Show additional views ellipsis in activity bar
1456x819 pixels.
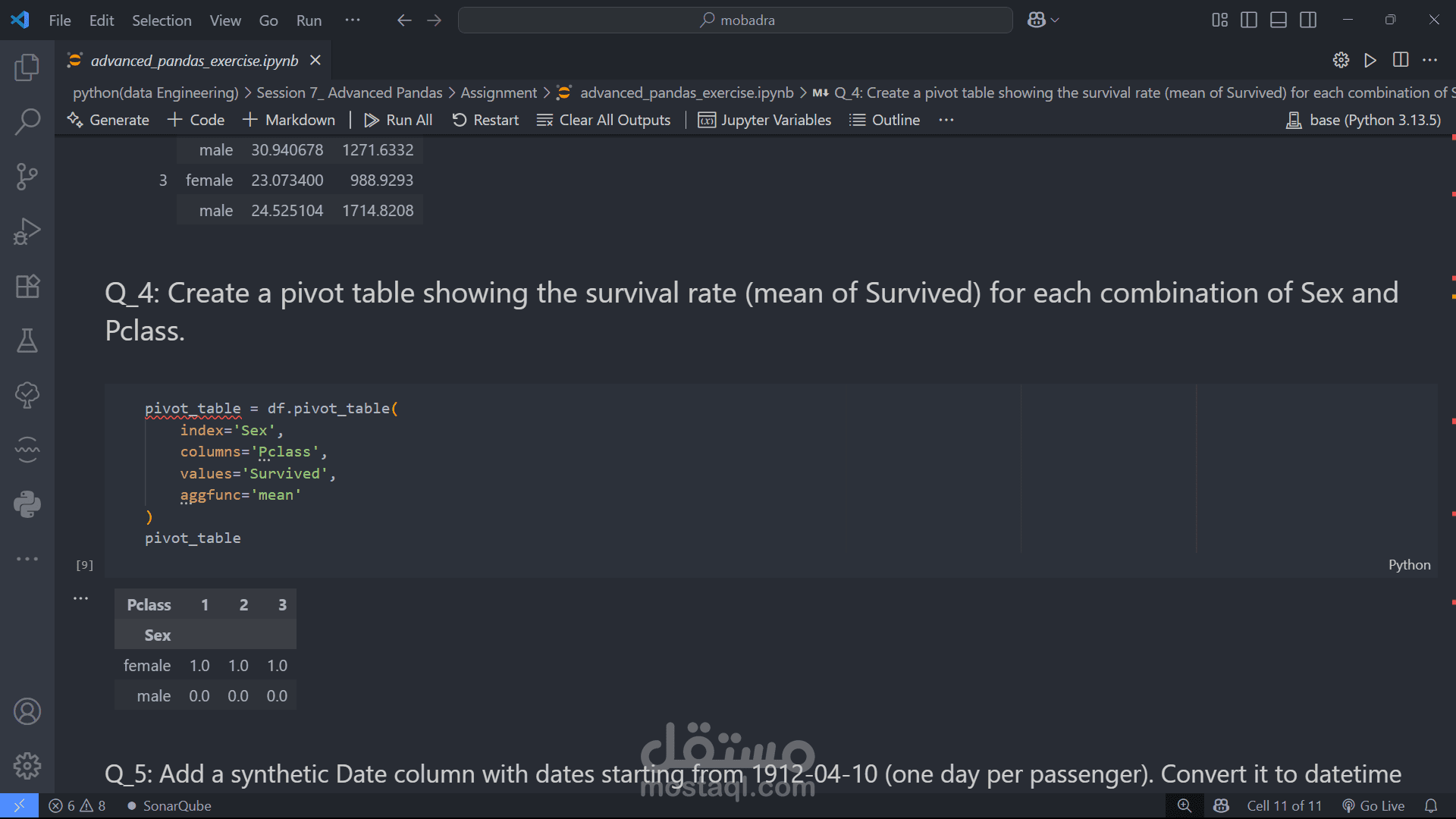(27, 559)
